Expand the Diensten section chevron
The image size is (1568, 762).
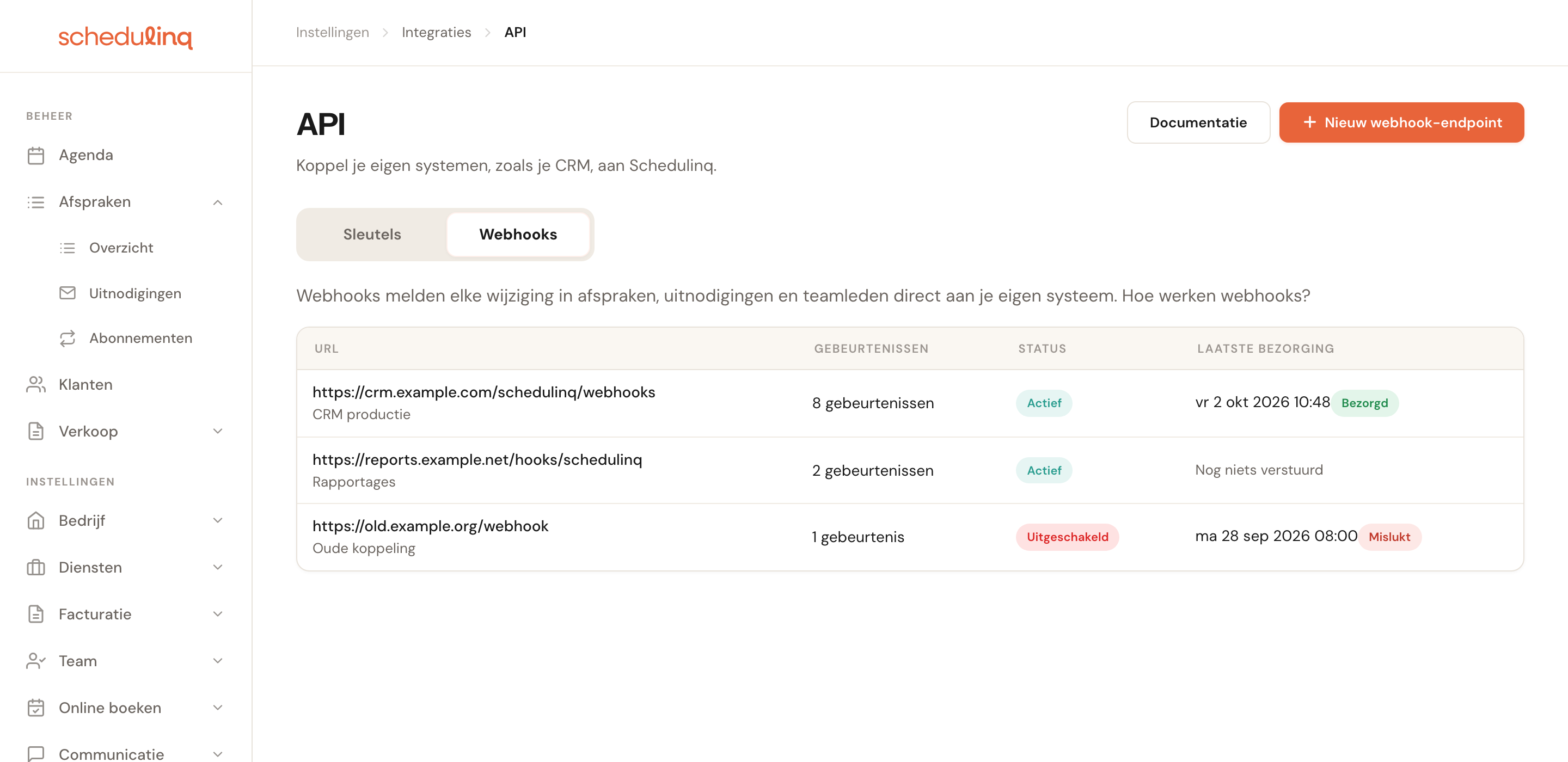click(218, 567)
